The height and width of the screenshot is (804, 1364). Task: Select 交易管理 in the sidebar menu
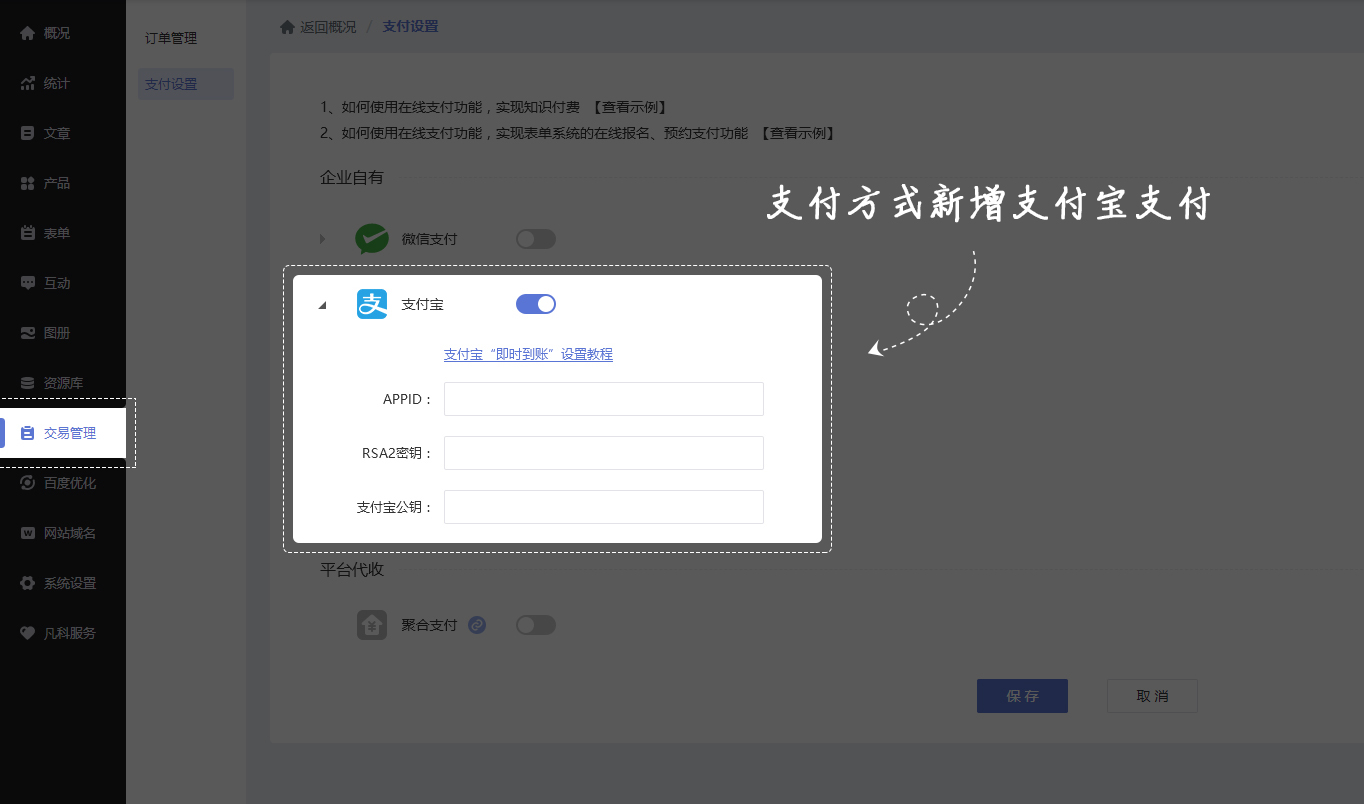63,433
